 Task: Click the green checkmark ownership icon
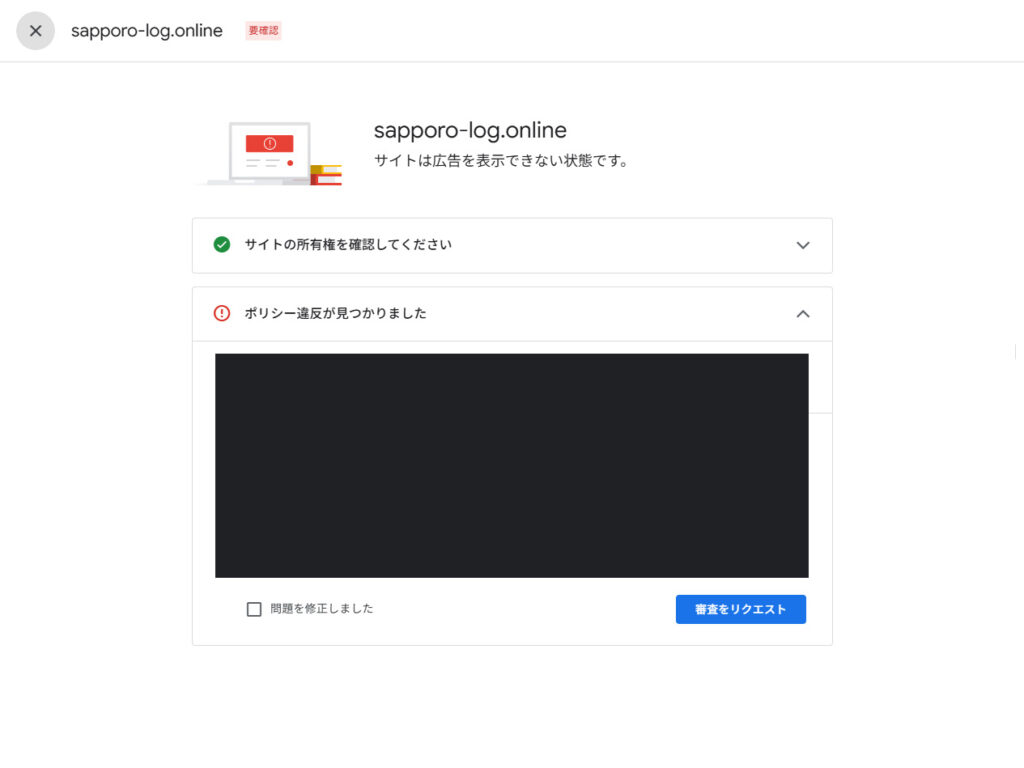222,245
